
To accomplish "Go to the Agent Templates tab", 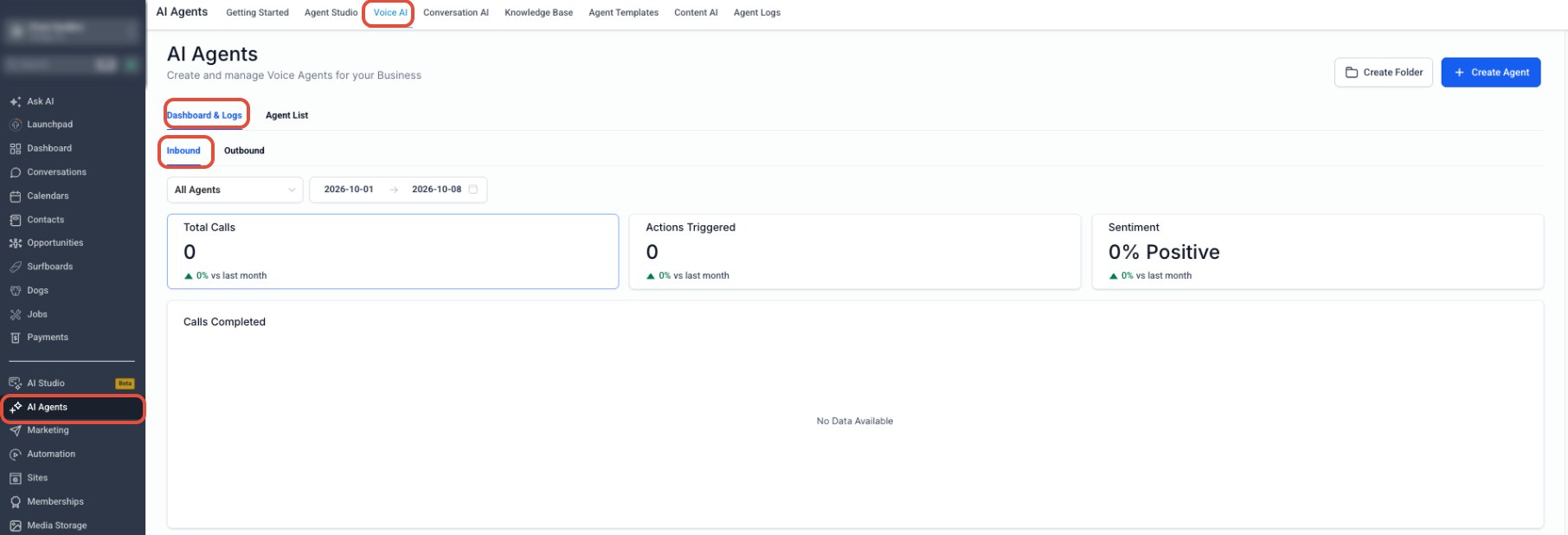I will (x=623, y=13).
